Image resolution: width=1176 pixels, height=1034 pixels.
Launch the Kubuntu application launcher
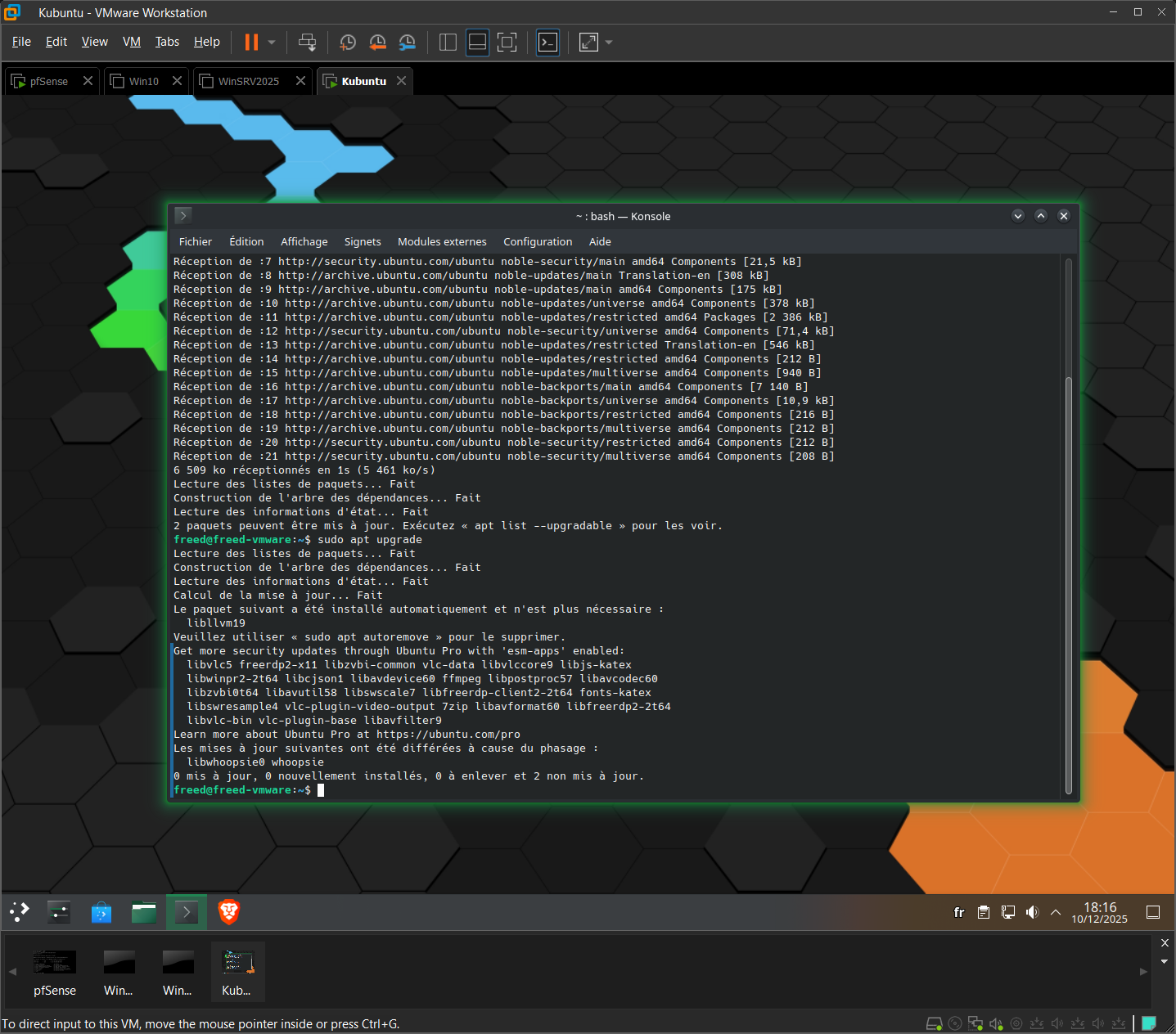tap(19, 911)
